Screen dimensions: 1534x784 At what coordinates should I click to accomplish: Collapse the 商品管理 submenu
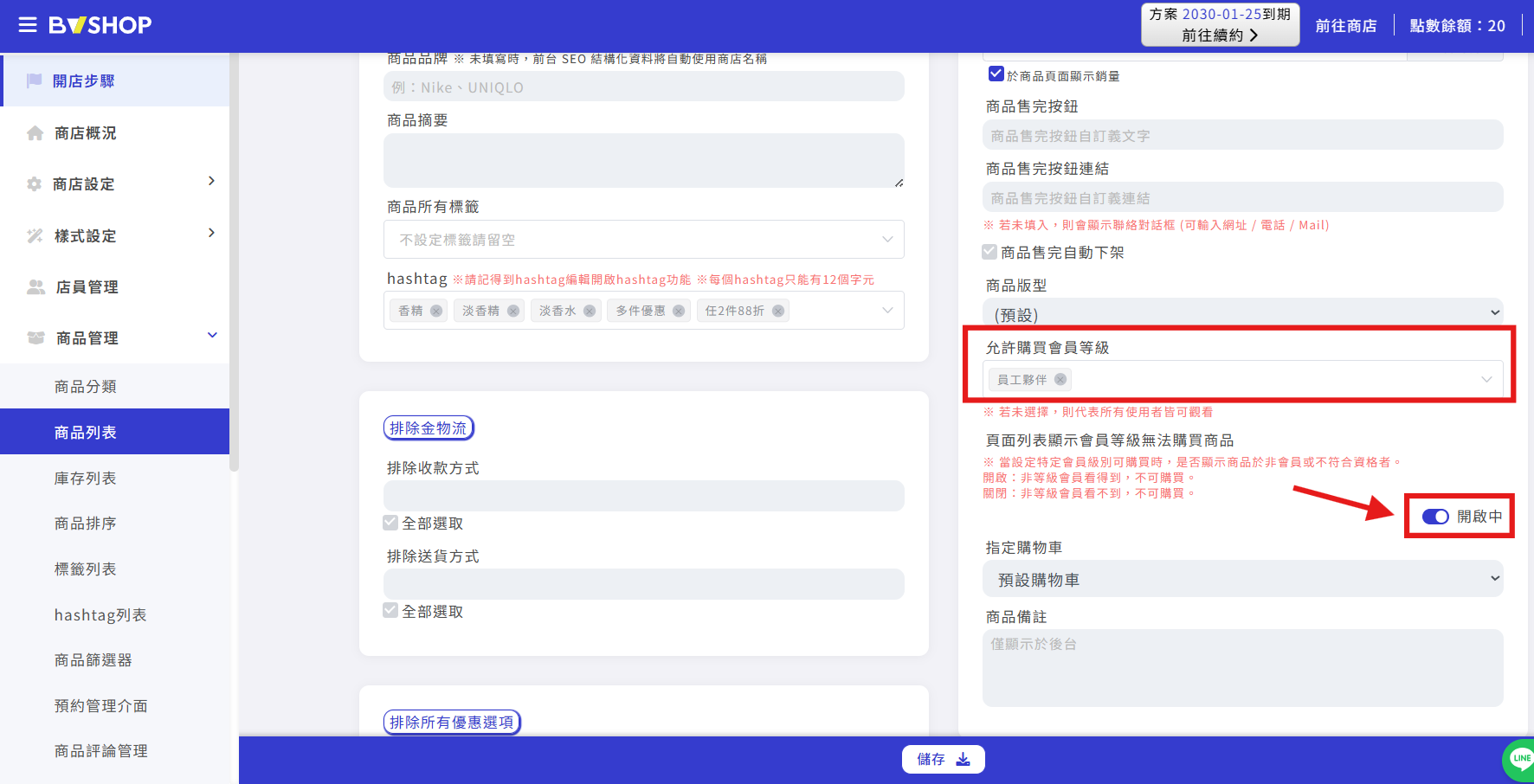tap(212, 336)
